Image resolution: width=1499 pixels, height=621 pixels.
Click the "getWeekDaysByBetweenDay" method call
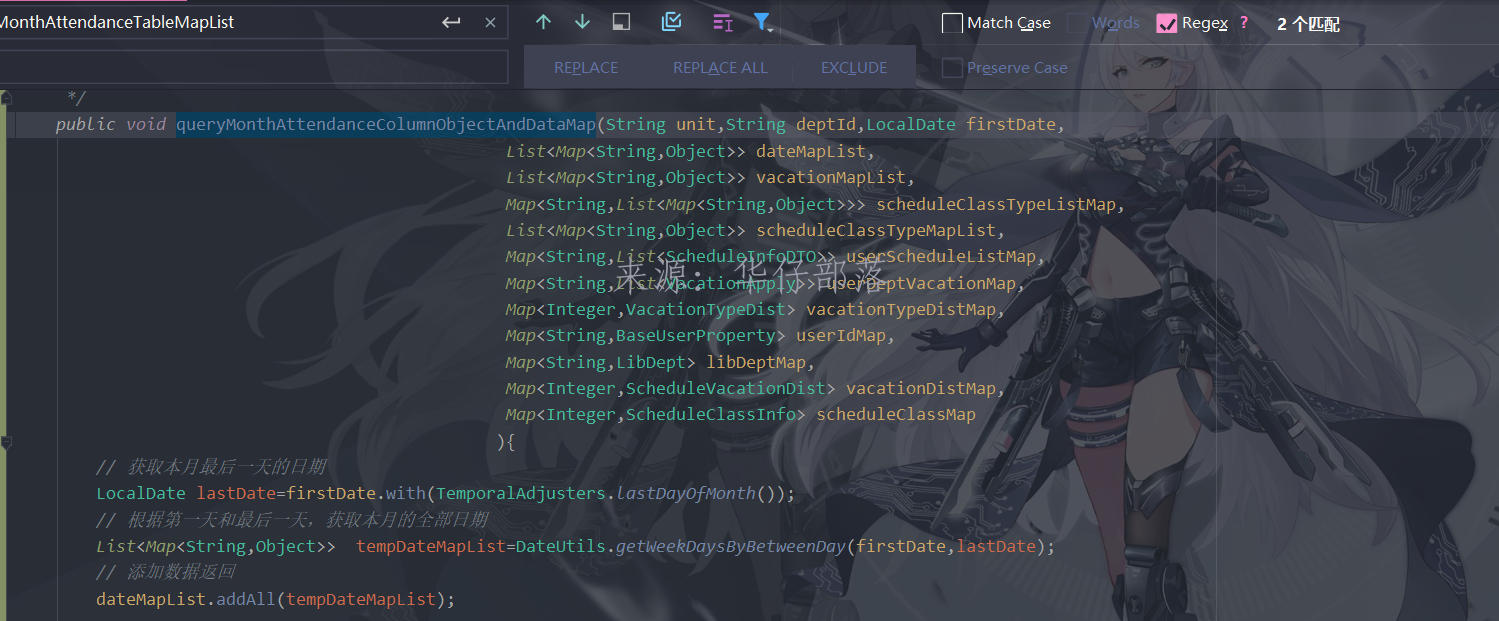731,546
